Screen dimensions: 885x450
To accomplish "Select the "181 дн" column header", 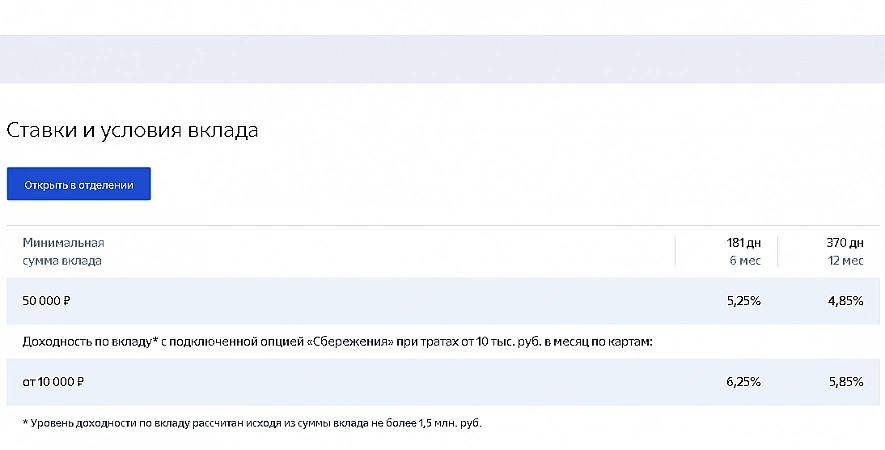I will point(744,243).
